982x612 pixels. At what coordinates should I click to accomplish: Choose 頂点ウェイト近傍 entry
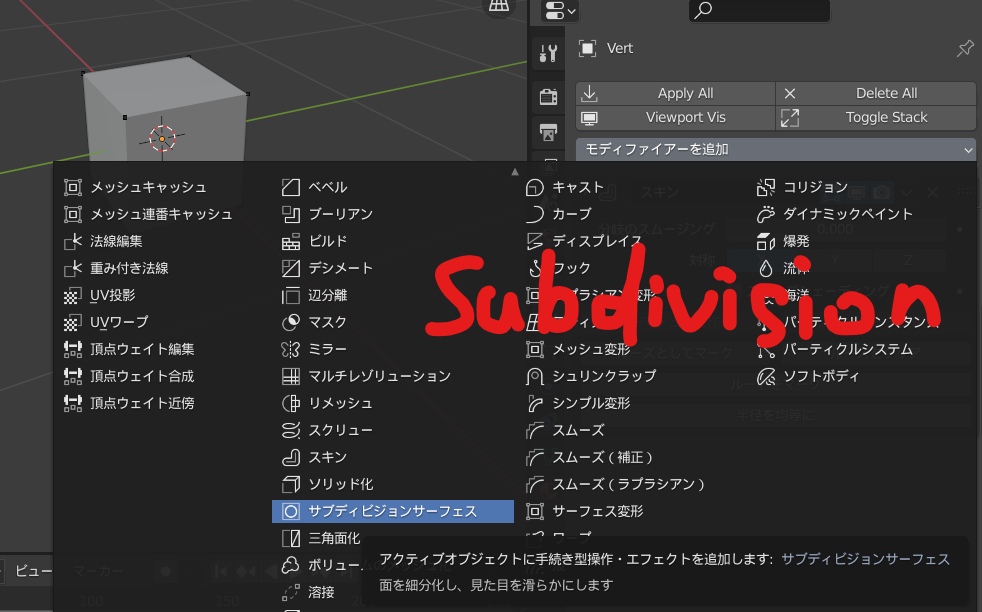[129, 403]
